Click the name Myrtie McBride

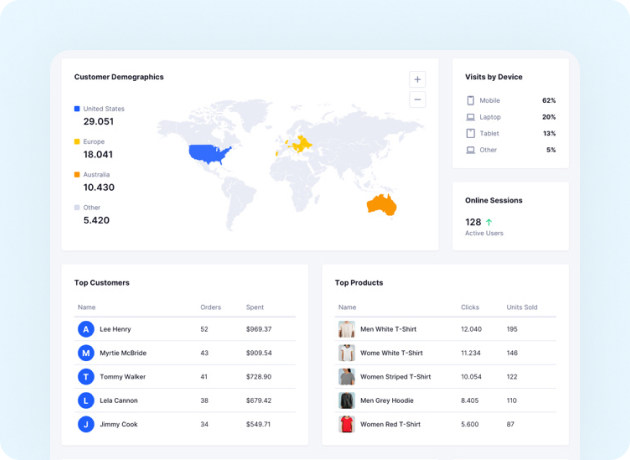point(123,353)
